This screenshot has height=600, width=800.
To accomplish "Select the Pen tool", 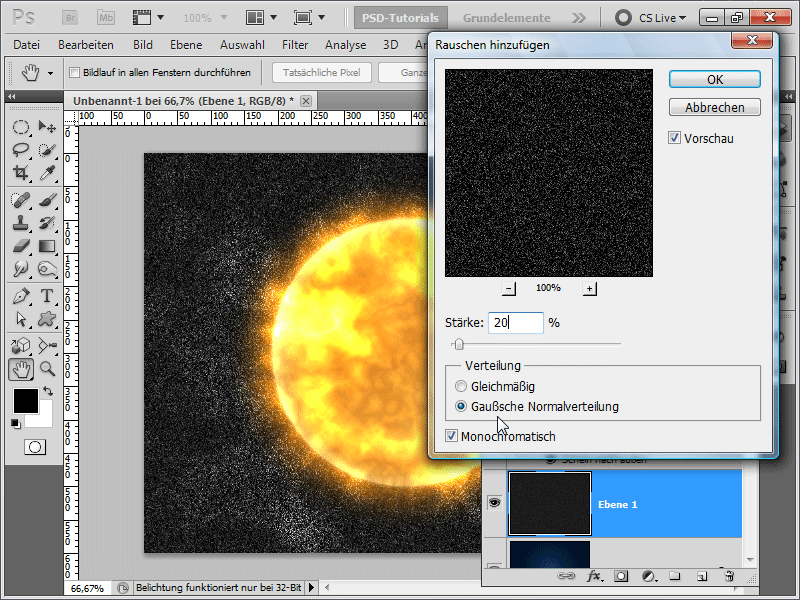I will [x=21, y=296].
